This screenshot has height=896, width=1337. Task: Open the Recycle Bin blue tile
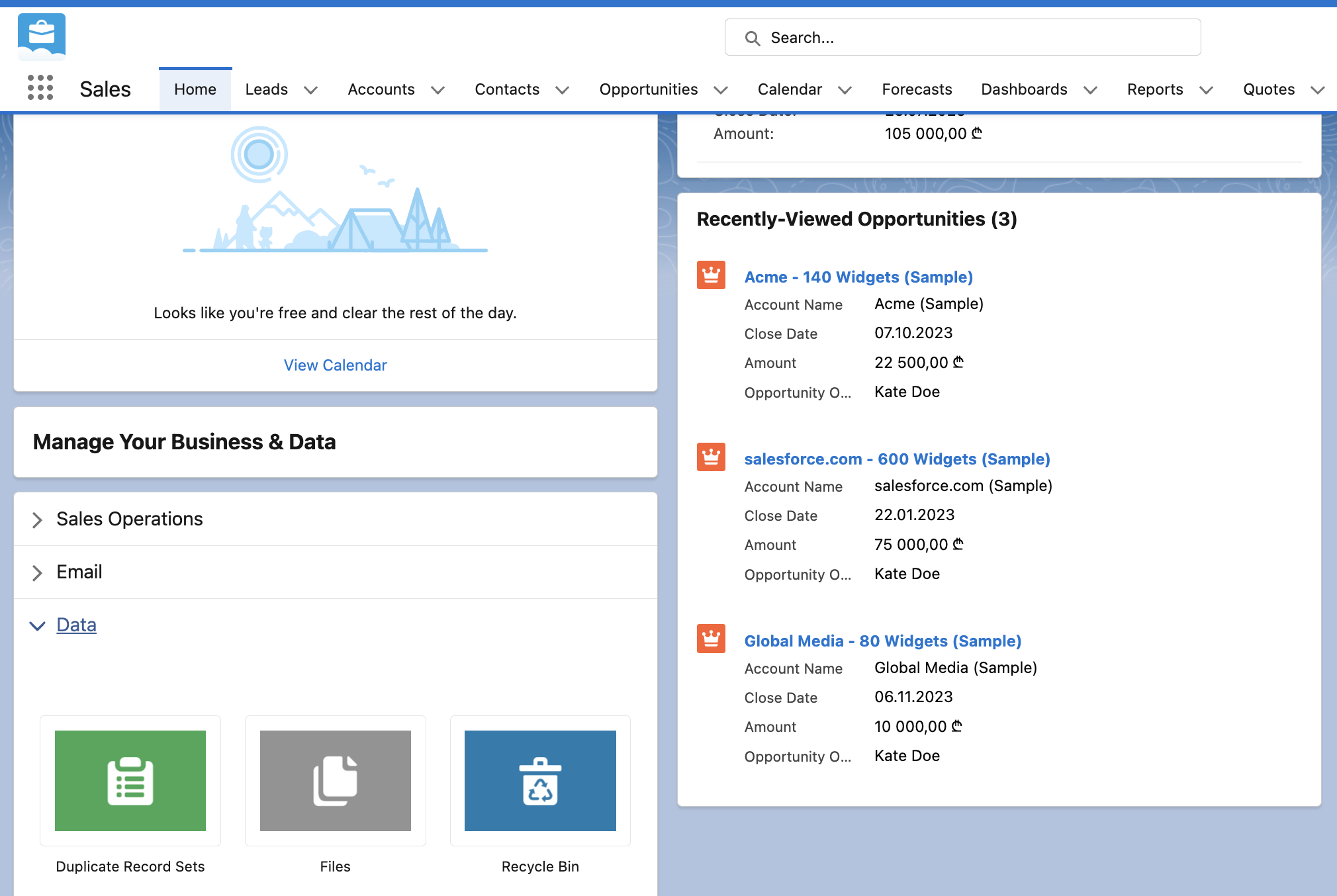pos(540,781)
